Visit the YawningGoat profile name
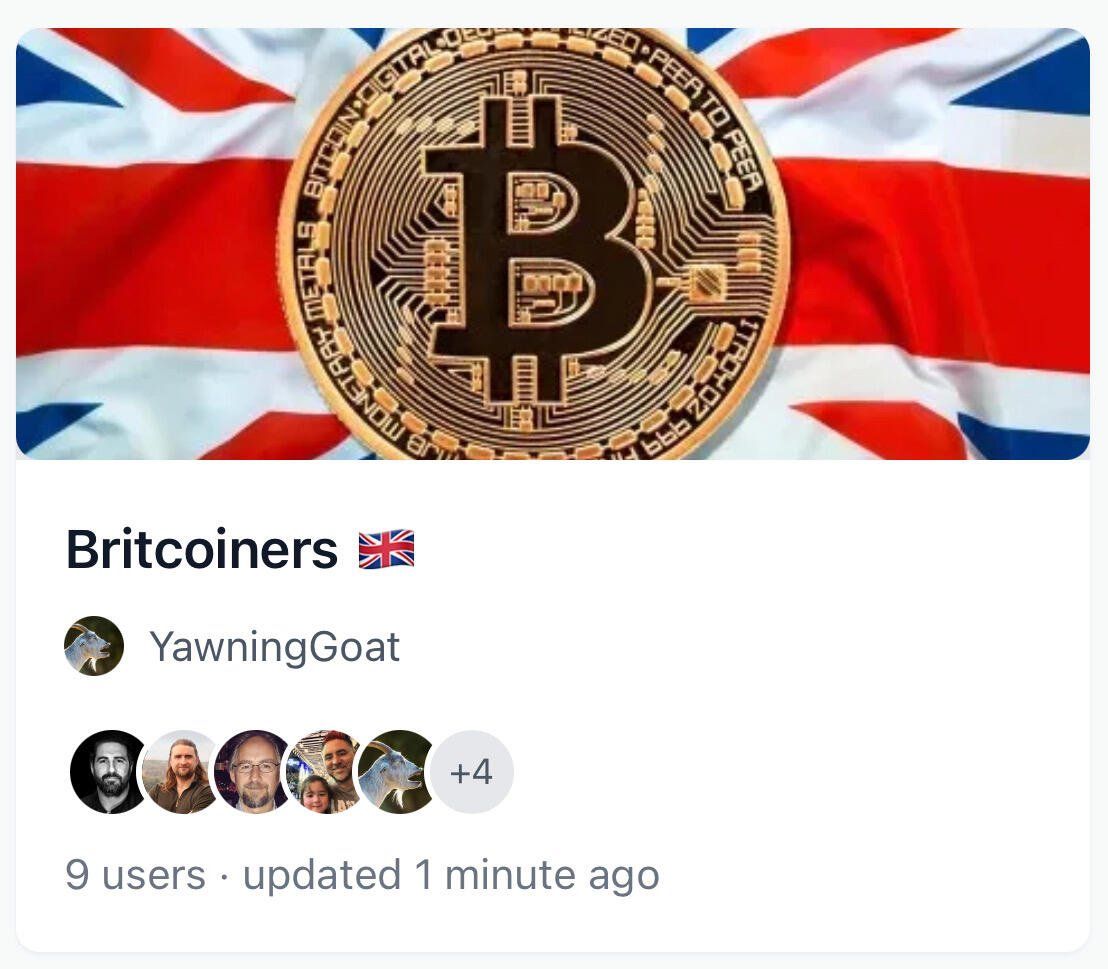The height and width of the screenshot is (969, 1108). coord(275,647)
